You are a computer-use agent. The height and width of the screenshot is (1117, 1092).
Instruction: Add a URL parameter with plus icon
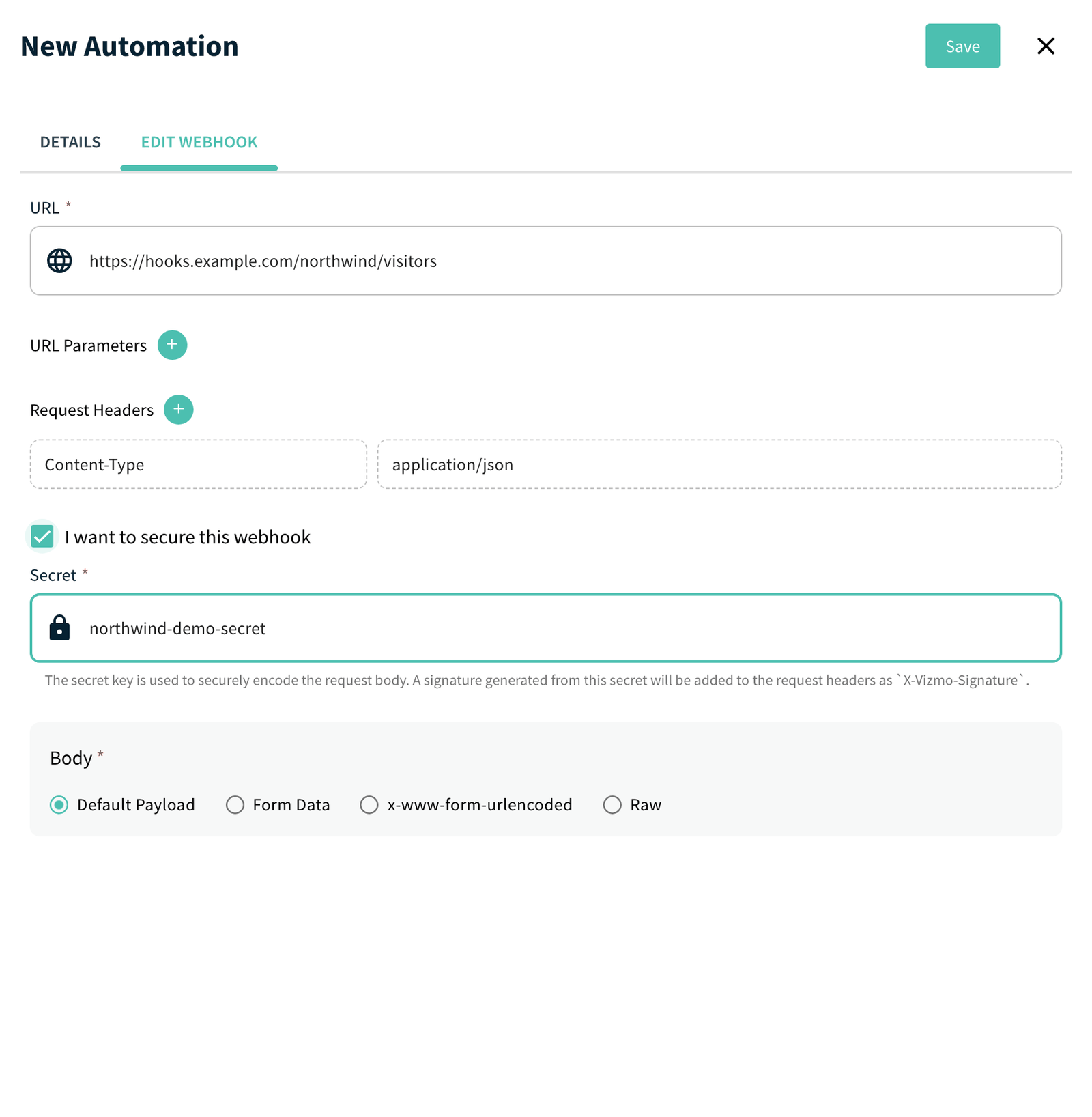coord(172,345)
